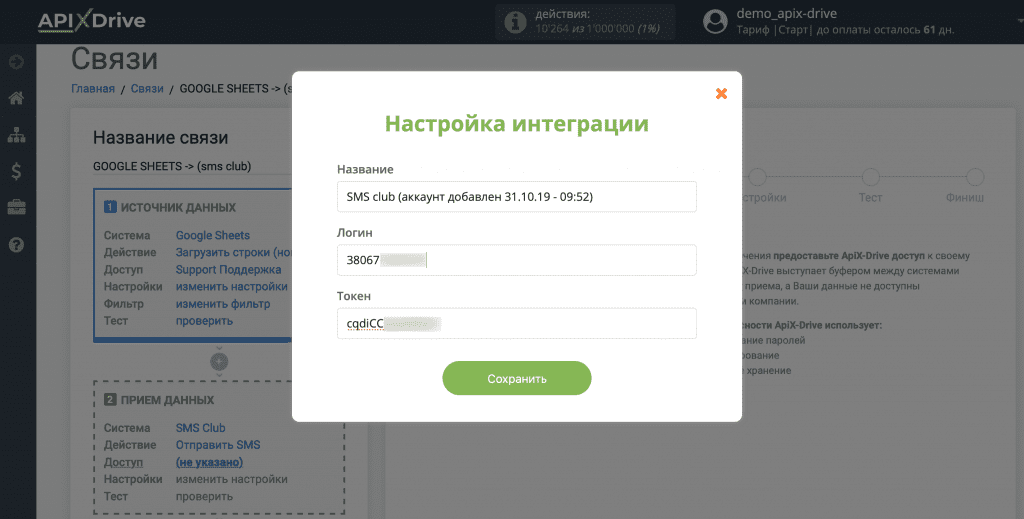
Task: Follow the Главная breadcrumb link
Action: (x=93, y=89)
